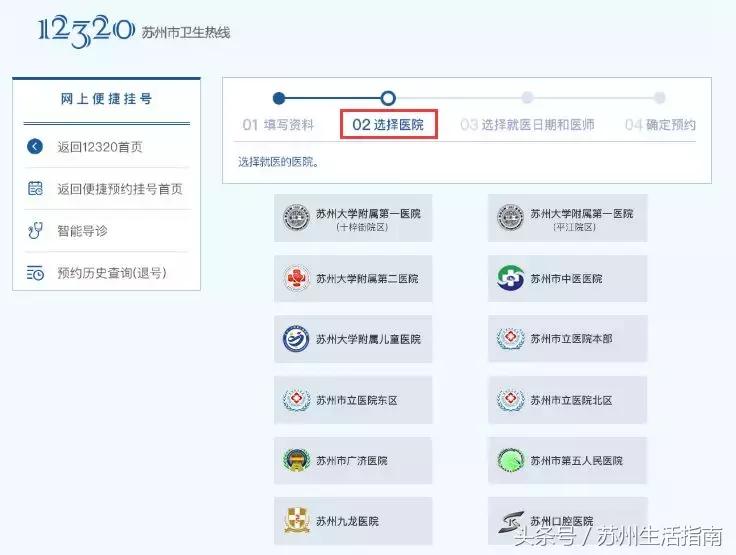This screenshot has width=736, height=555.
Task: Click the stethoscope icon beside 智能导诊
Action: tap(35, 230)
